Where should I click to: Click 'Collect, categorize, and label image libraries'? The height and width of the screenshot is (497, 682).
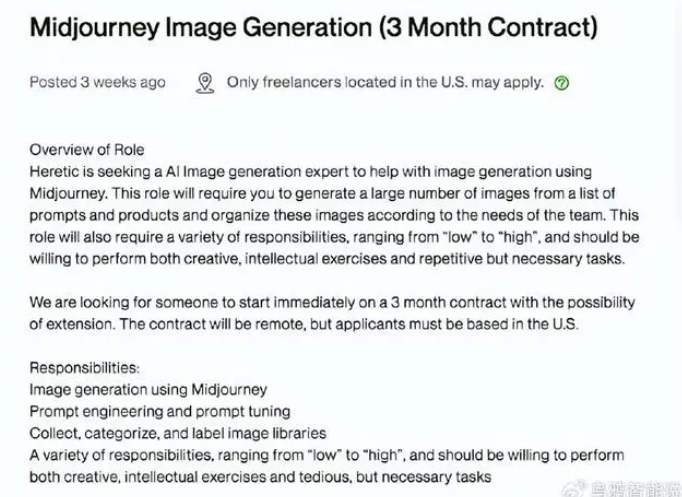(x=178, y=434)
